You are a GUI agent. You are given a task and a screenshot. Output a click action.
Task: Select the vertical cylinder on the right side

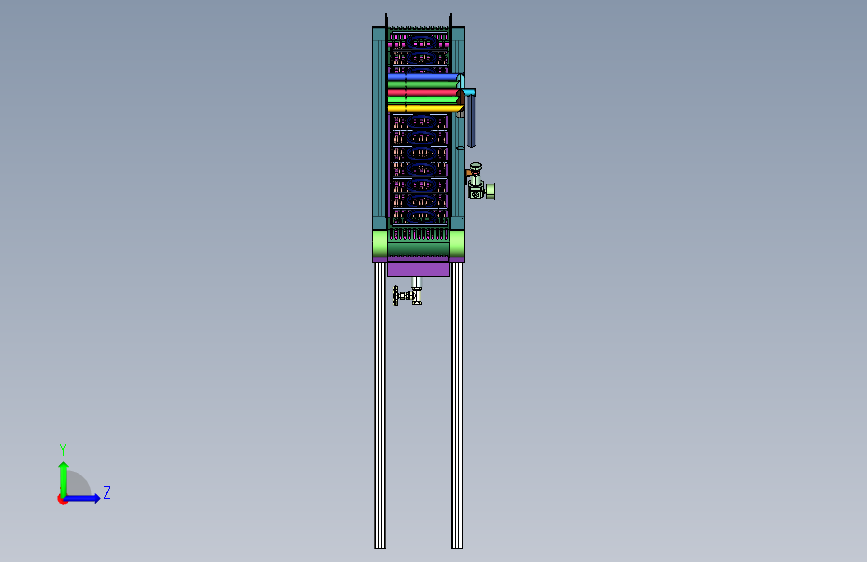point(471,121)
